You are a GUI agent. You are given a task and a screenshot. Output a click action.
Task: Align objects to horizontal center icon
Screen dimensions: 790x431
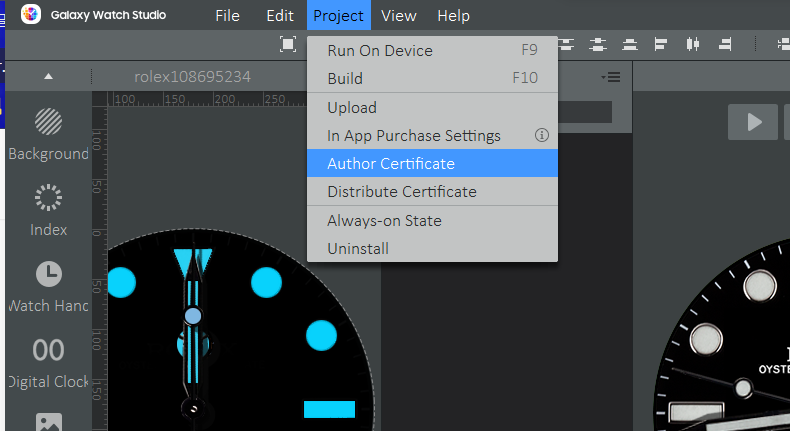tap(693, 44)
